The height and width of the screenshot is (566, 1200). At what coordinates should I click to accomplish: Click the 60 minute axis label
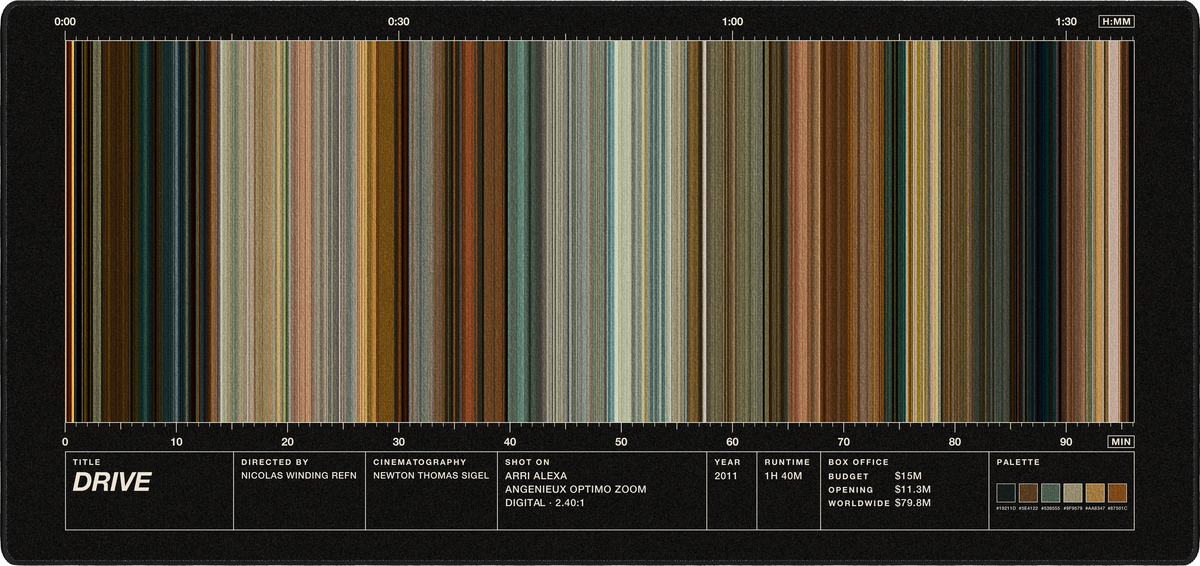[732, 442]
